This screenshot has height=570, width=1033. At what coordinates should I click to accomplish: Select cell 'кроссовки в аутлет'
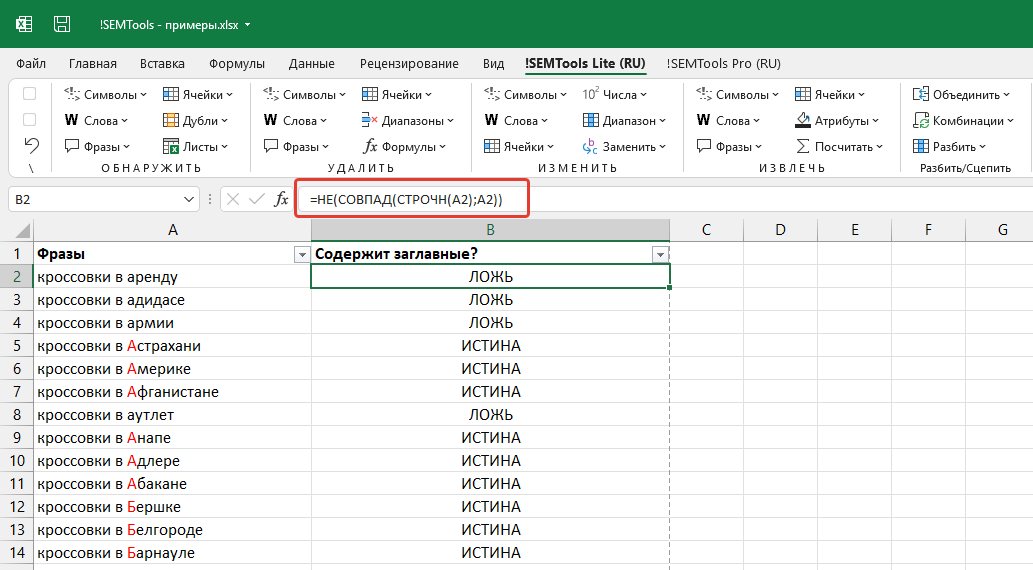tap(172, 414)
